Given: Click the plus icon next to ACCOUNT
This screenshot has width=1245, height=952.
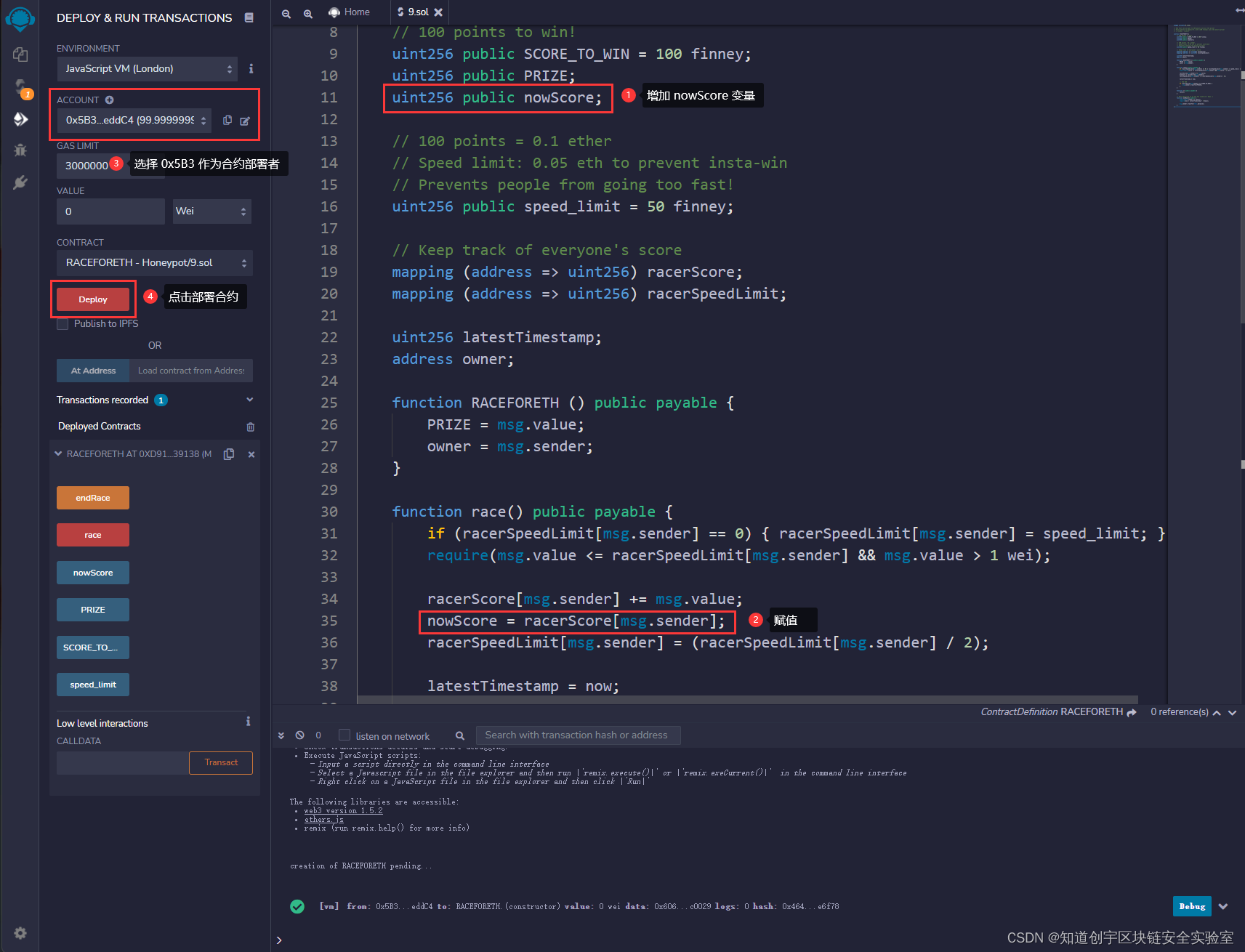Looking at the screenshot, I should click(x=109, y=100).
